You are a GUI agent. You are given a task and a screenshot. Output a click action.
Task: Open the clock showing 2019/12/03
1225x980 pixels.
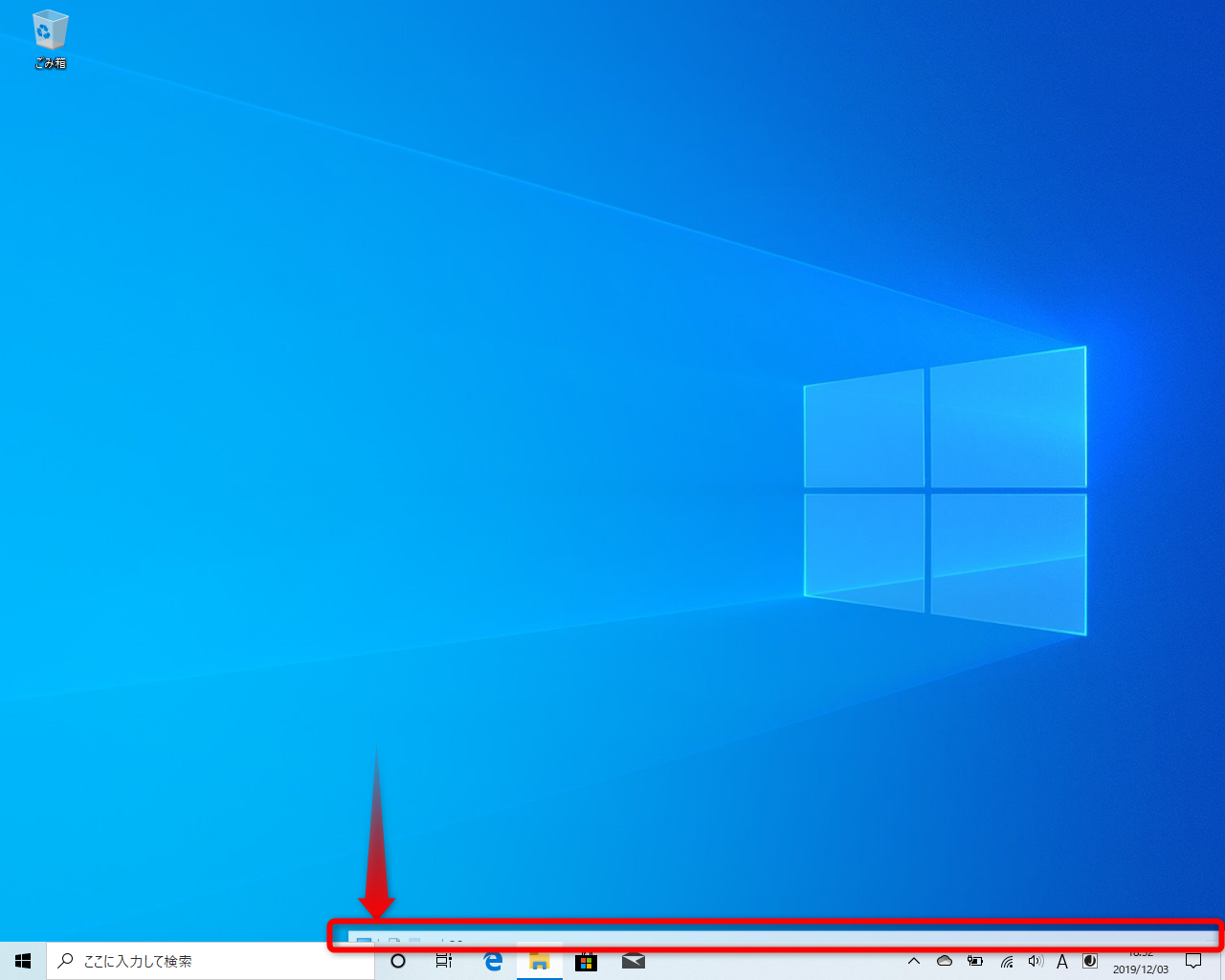coord(1140,962)
